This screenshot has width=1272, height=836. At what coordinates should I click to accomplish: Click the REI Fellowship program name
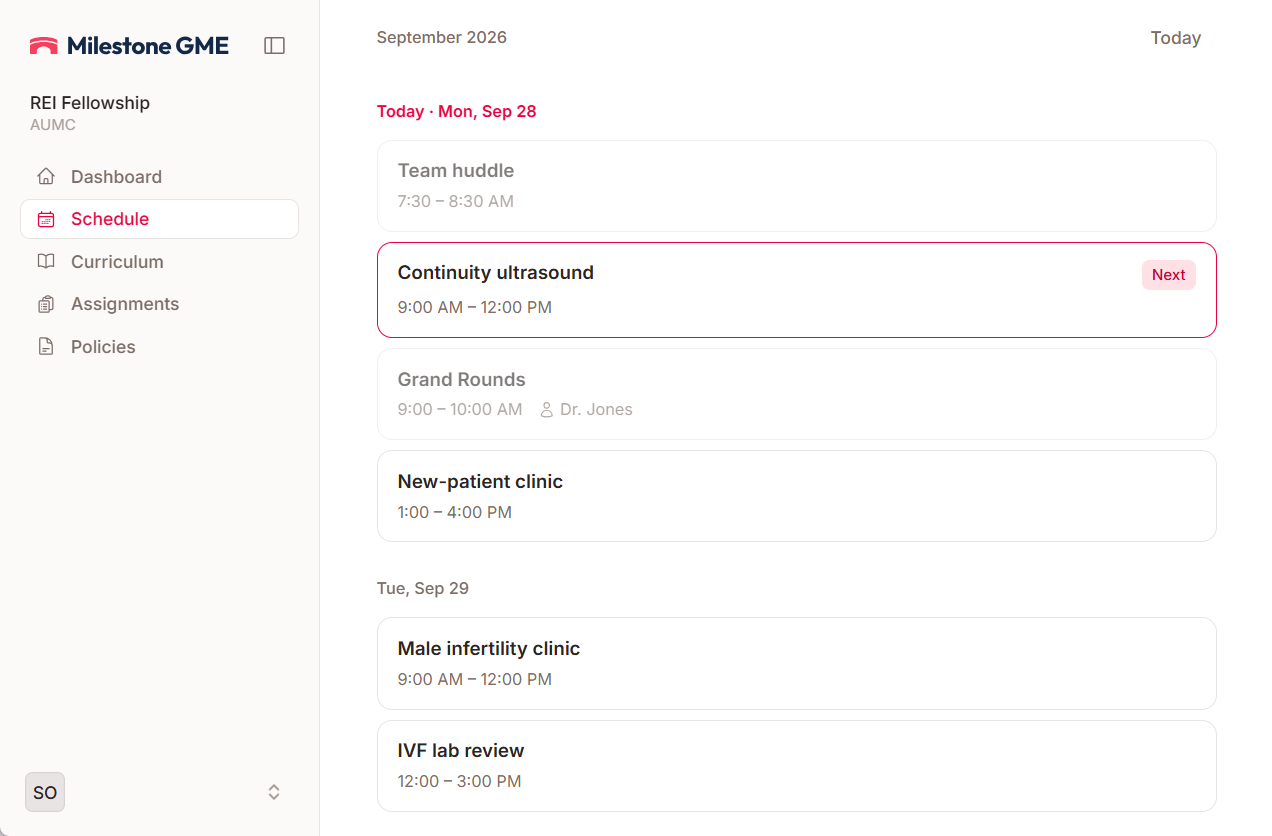coord(90,103)
